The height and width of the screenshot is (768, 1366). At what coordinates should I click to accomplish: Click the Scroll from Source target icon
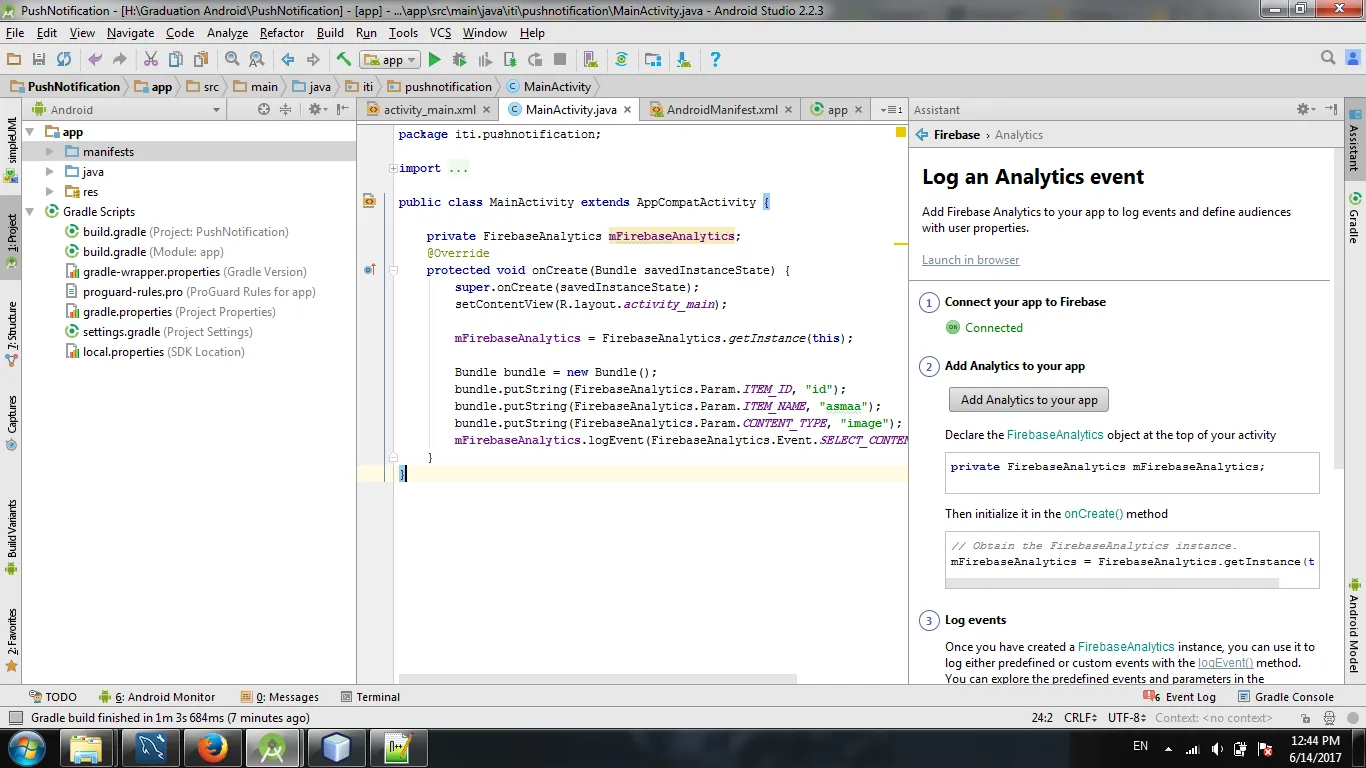tap(264, 109)
